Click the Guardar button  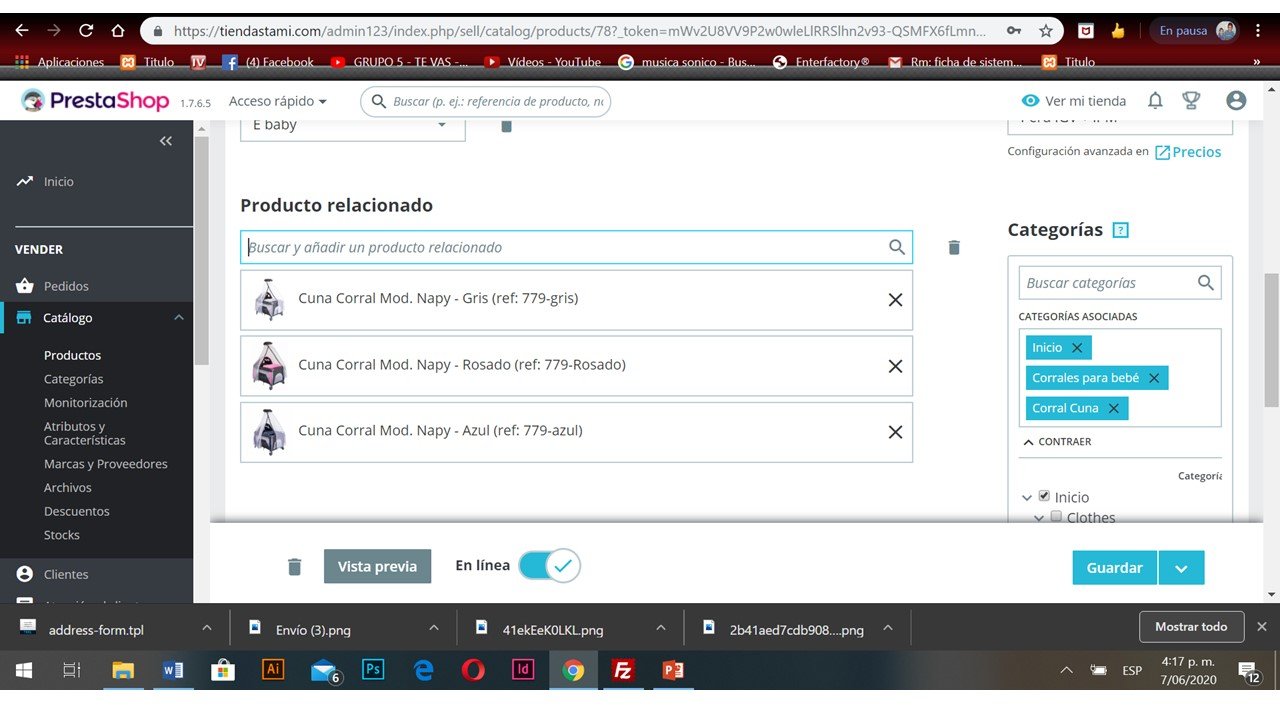click(1115, 568)
